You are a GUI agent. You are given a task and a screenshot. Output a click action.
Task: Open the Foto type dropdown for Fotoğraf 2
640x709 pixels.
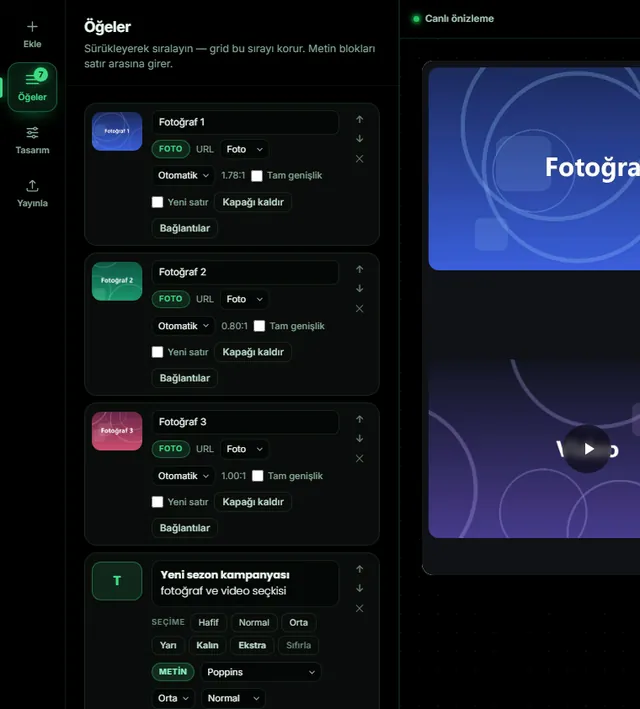(x=244, y=299)
